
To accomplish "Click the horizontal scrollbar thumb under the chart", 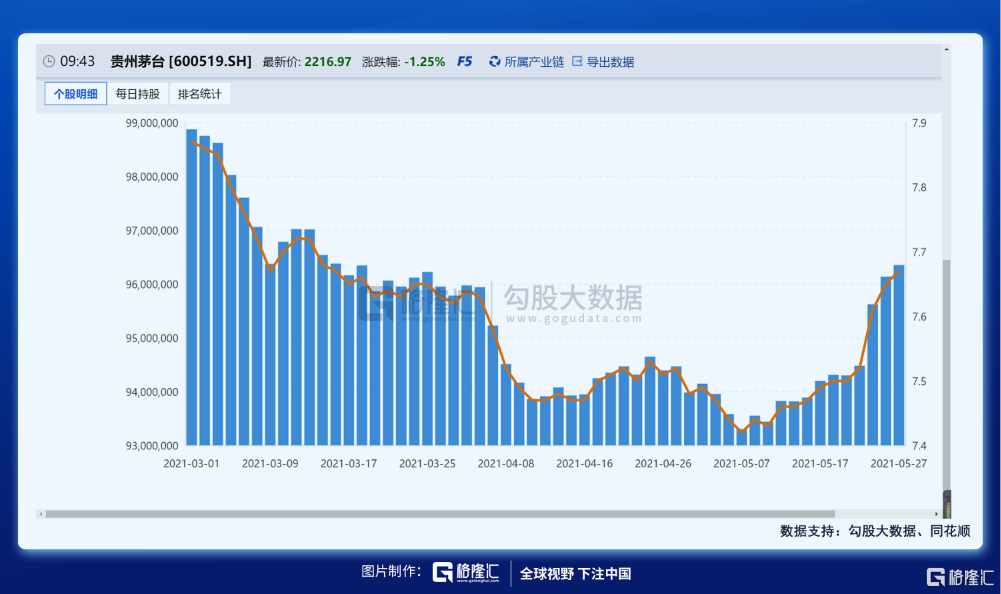I will tap(440, 514).
